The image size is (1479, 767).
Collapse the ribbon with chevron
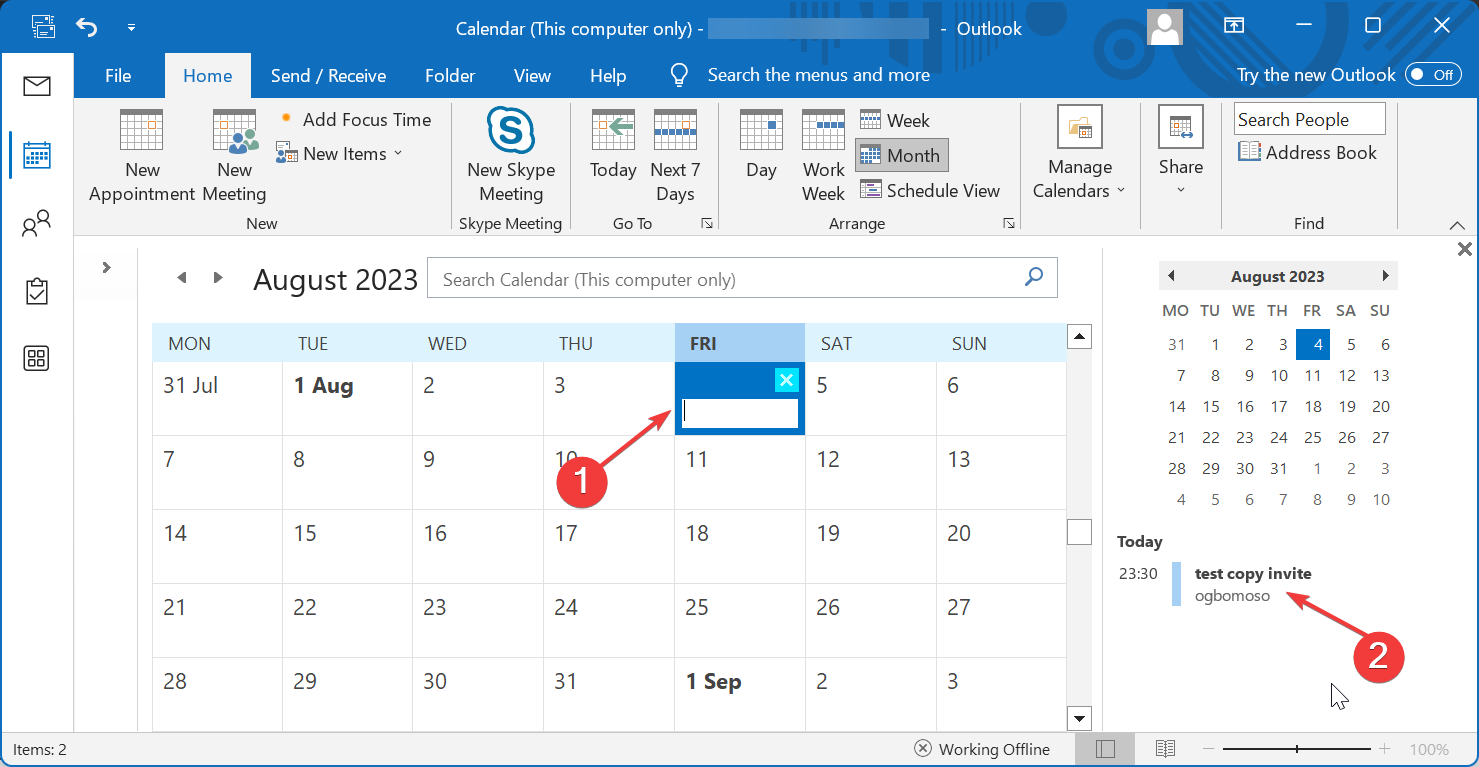click(1455, 225)
